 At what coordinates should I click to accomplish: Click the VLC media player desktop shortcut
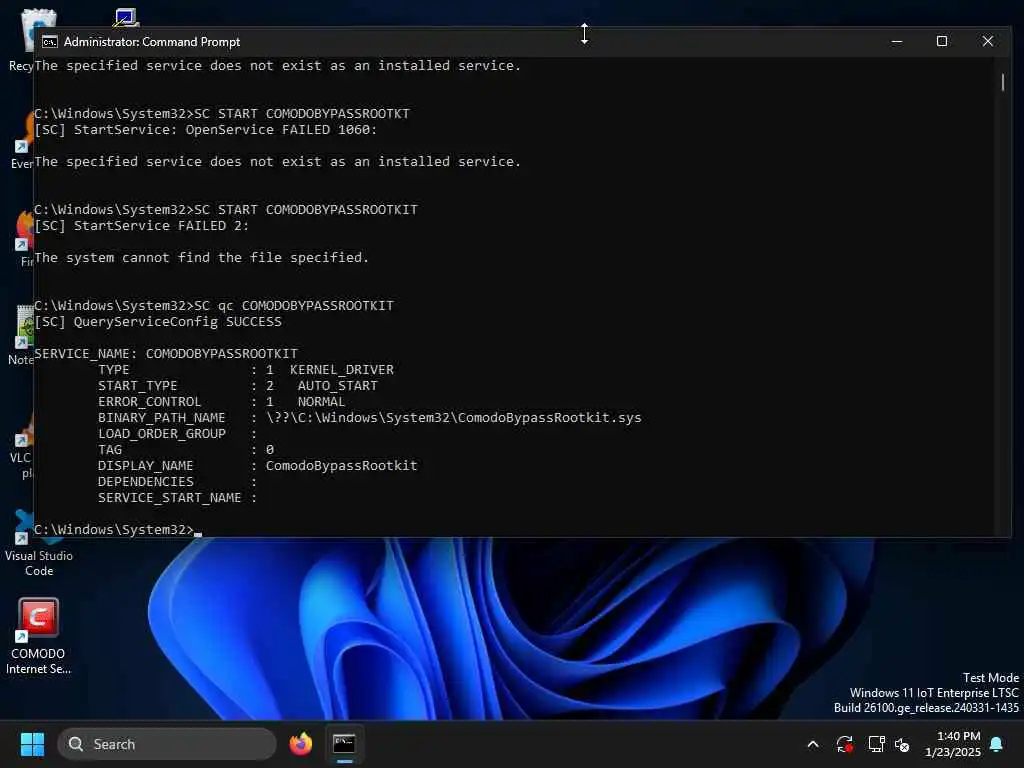coord(21,447)
